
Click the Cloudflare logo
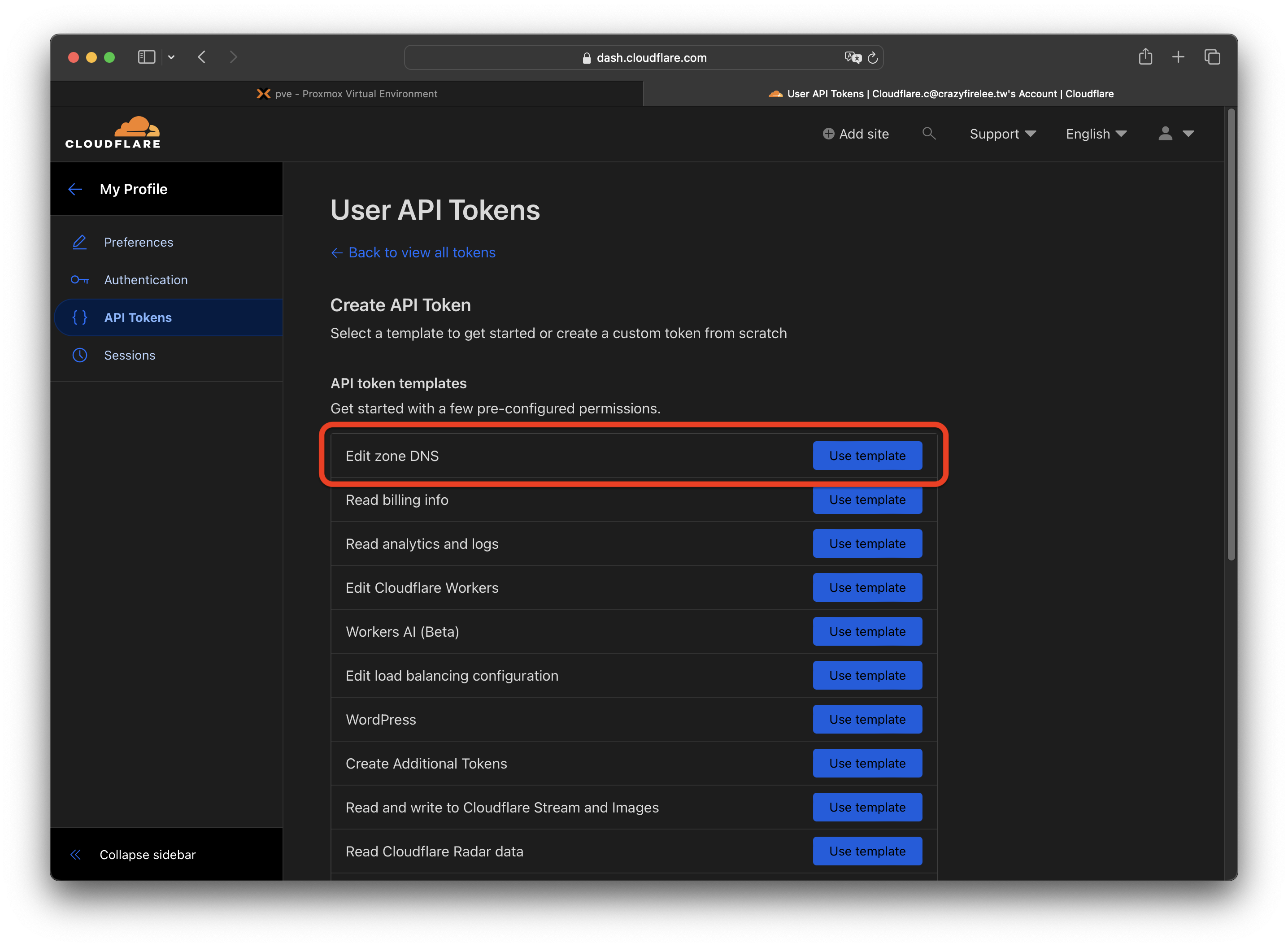coord(113,133)
